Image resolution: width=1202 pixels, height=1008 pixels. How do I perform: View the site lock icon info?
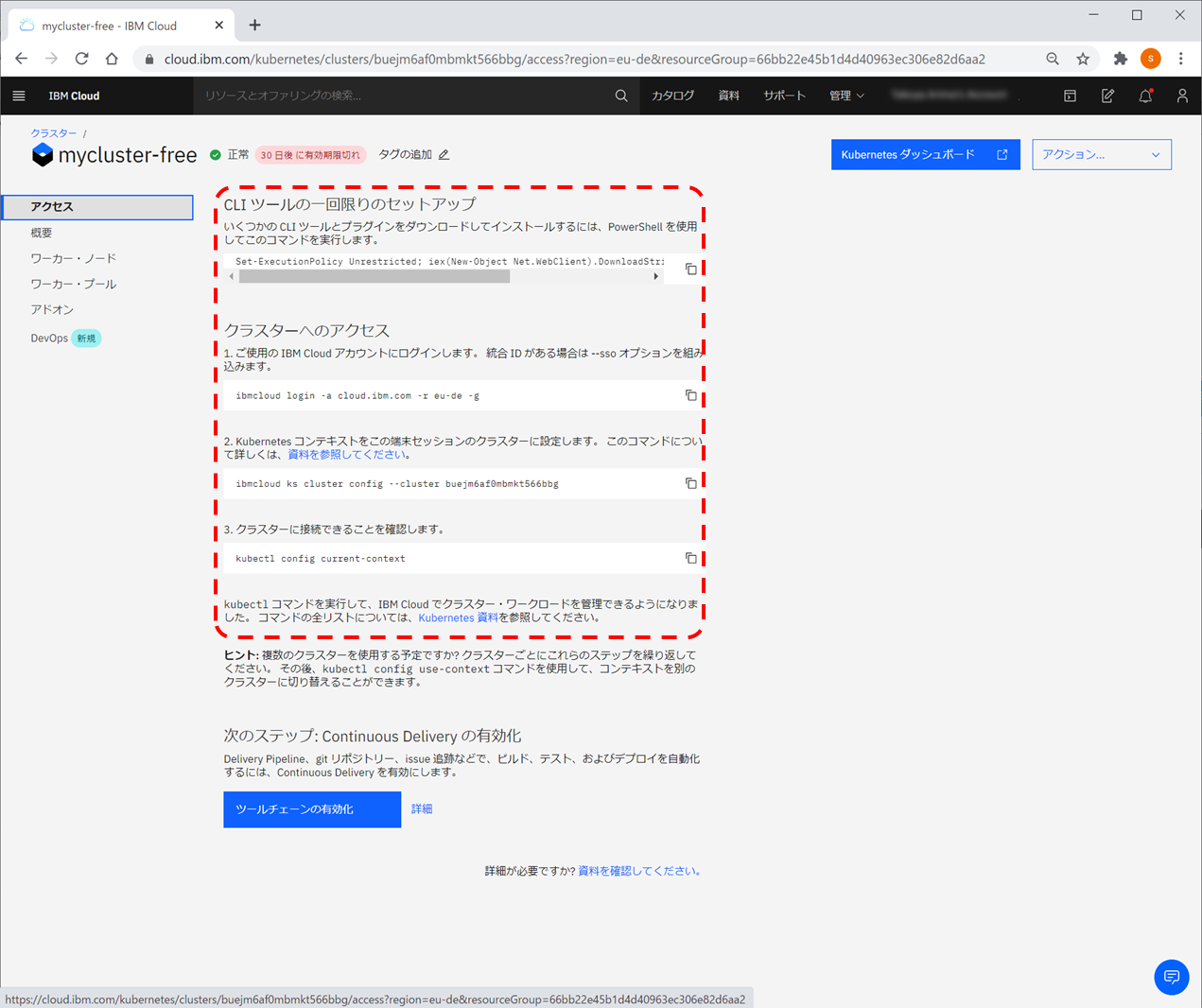coord(148,59)
